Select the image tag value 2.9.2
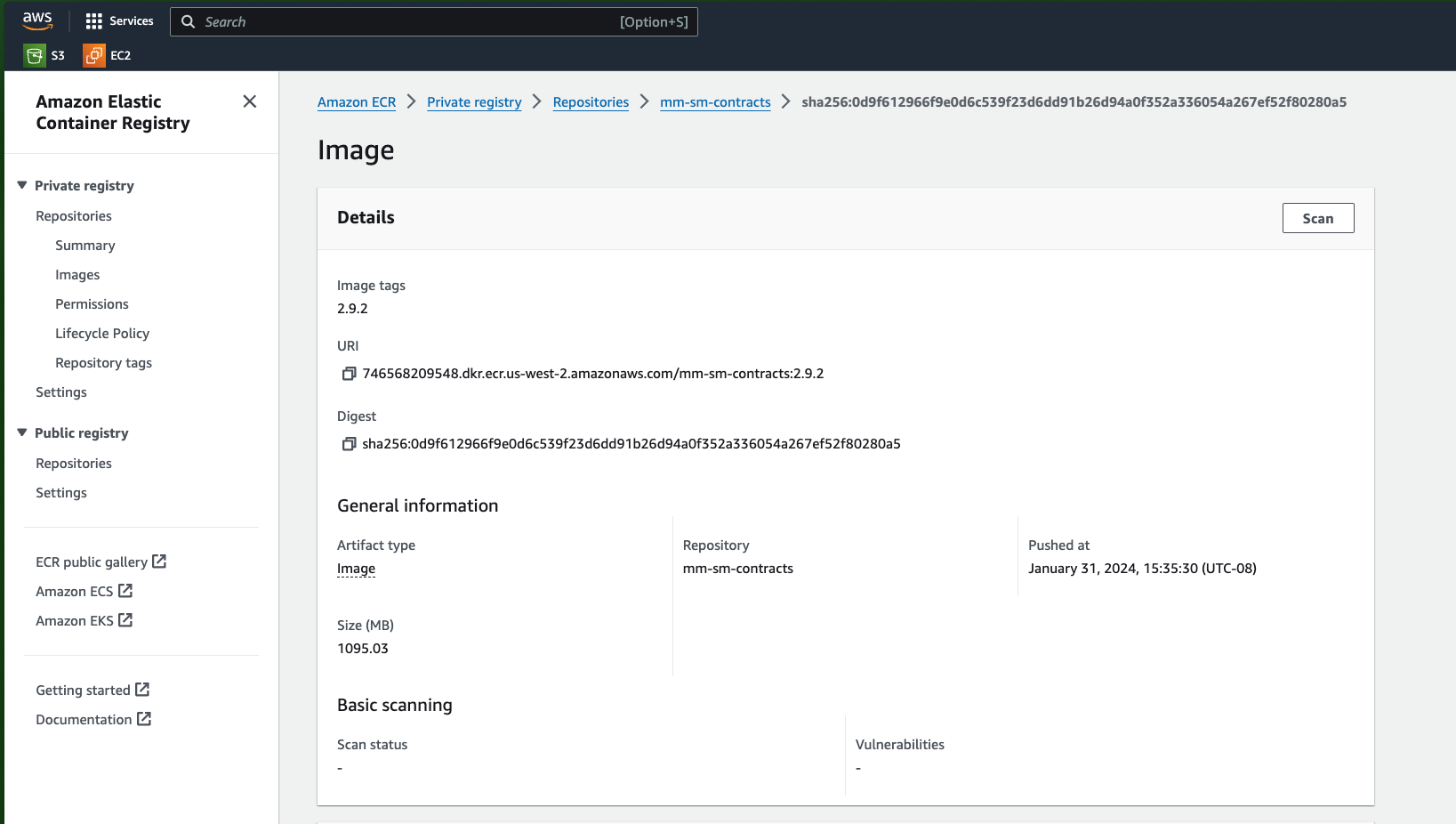Viewport: 1456px width, 824px height. 352,309
